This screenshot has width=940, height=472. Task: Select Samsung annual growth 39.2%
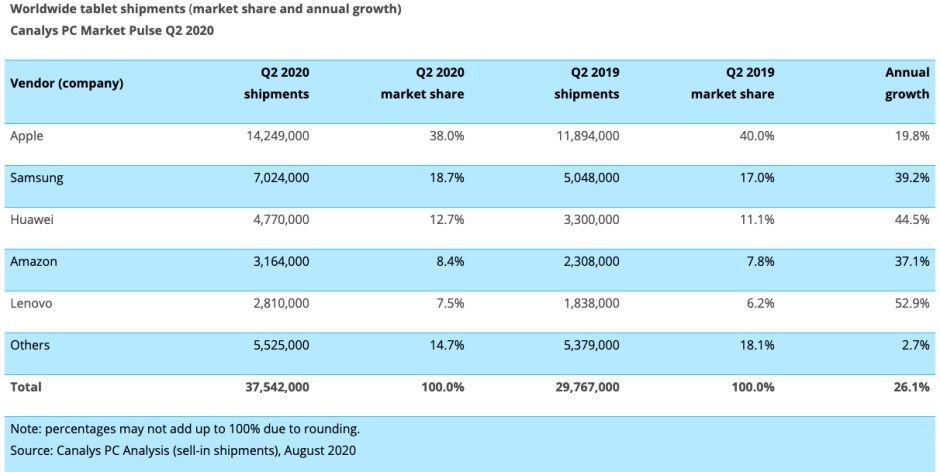[913, 178]
